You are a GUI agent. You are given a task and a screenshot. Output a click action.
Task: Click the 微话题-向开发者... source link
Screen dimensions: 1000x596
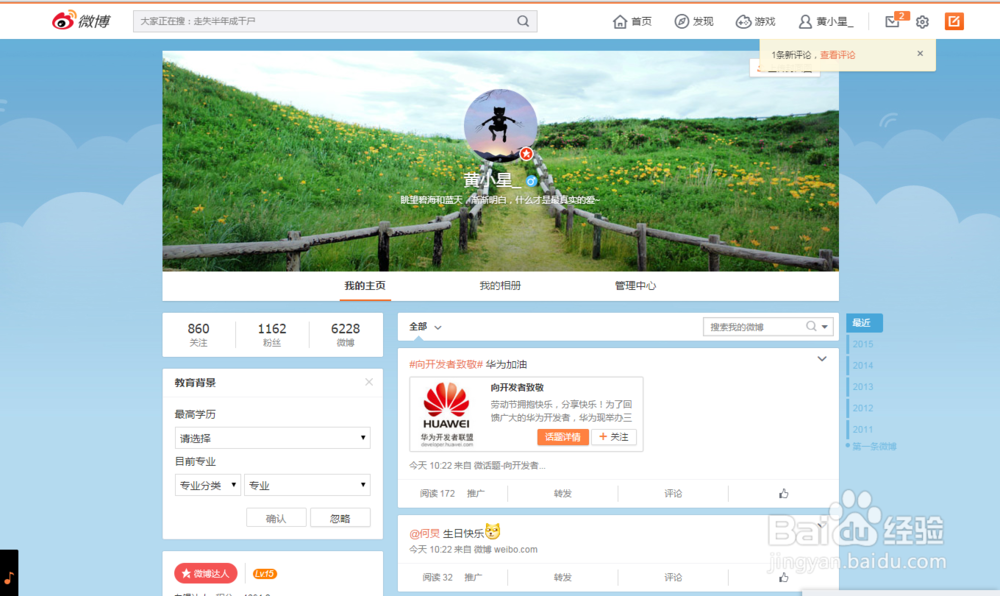coord(510,465)
